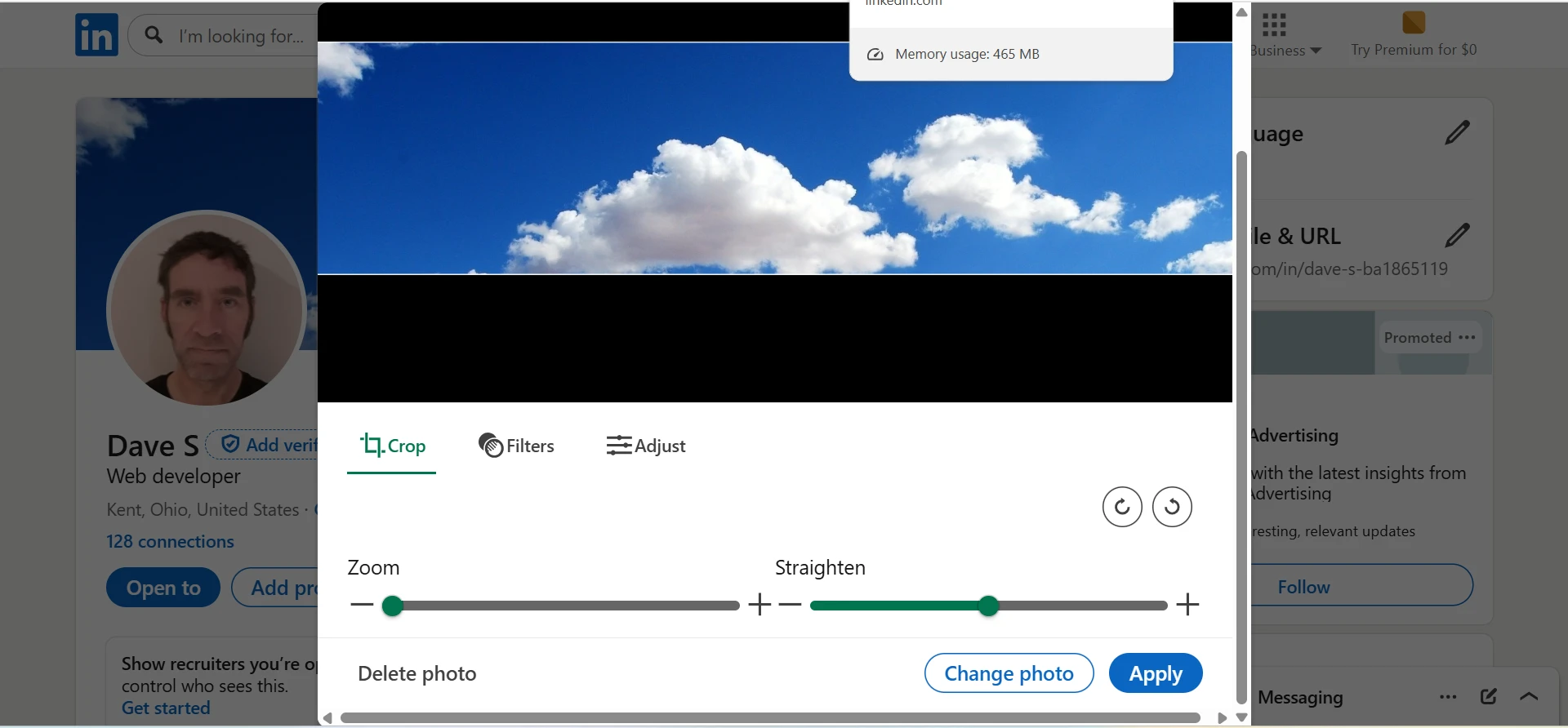Click the Web developer headline text
1568x728 pixels.
coord(173,477)
